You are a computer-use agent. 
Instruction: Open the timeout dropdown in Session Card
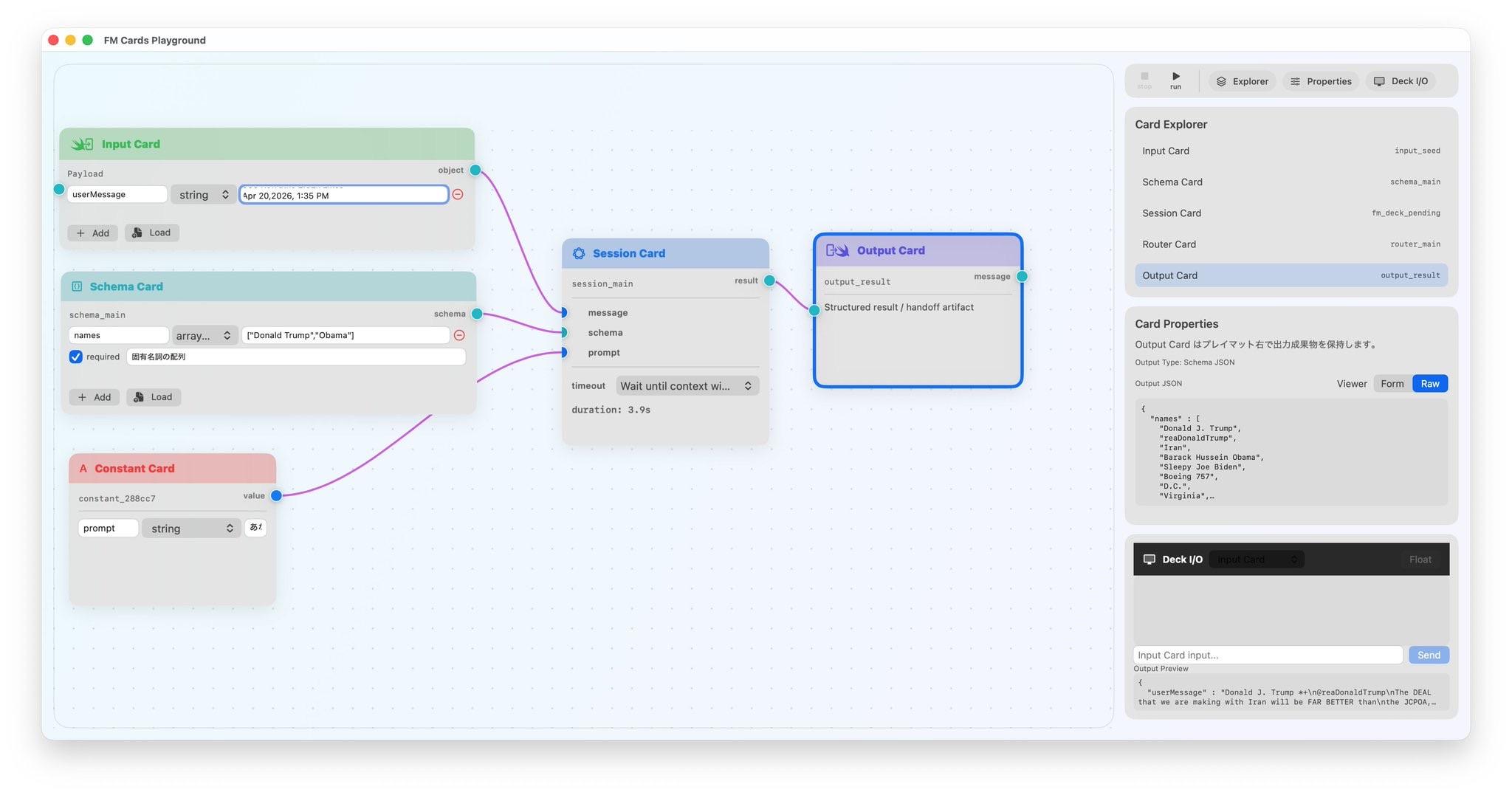pyautogui.click(x=685, y=386)
